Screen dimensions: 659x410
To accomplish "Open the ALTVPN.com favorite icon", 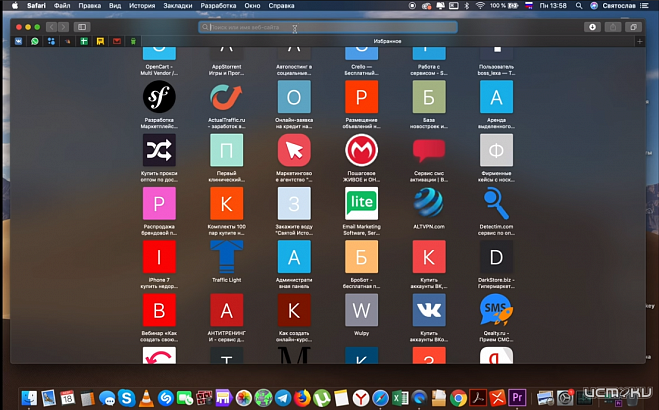I will click(428, 203).
